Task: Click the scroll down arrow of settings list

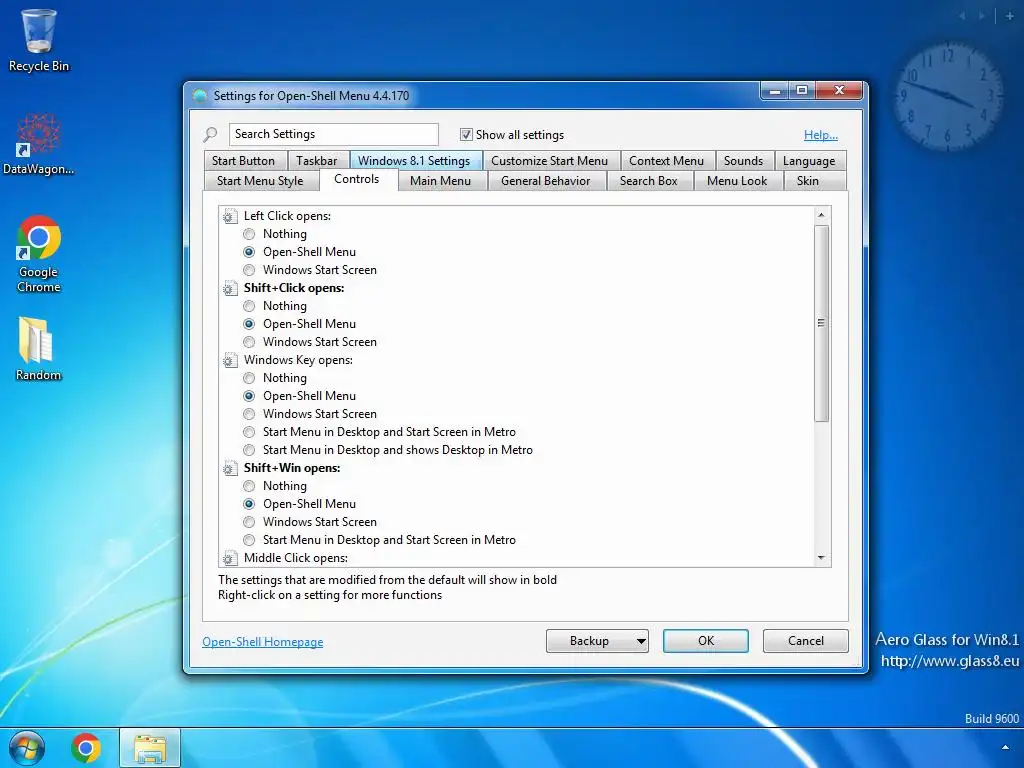Action: [822, 558]
